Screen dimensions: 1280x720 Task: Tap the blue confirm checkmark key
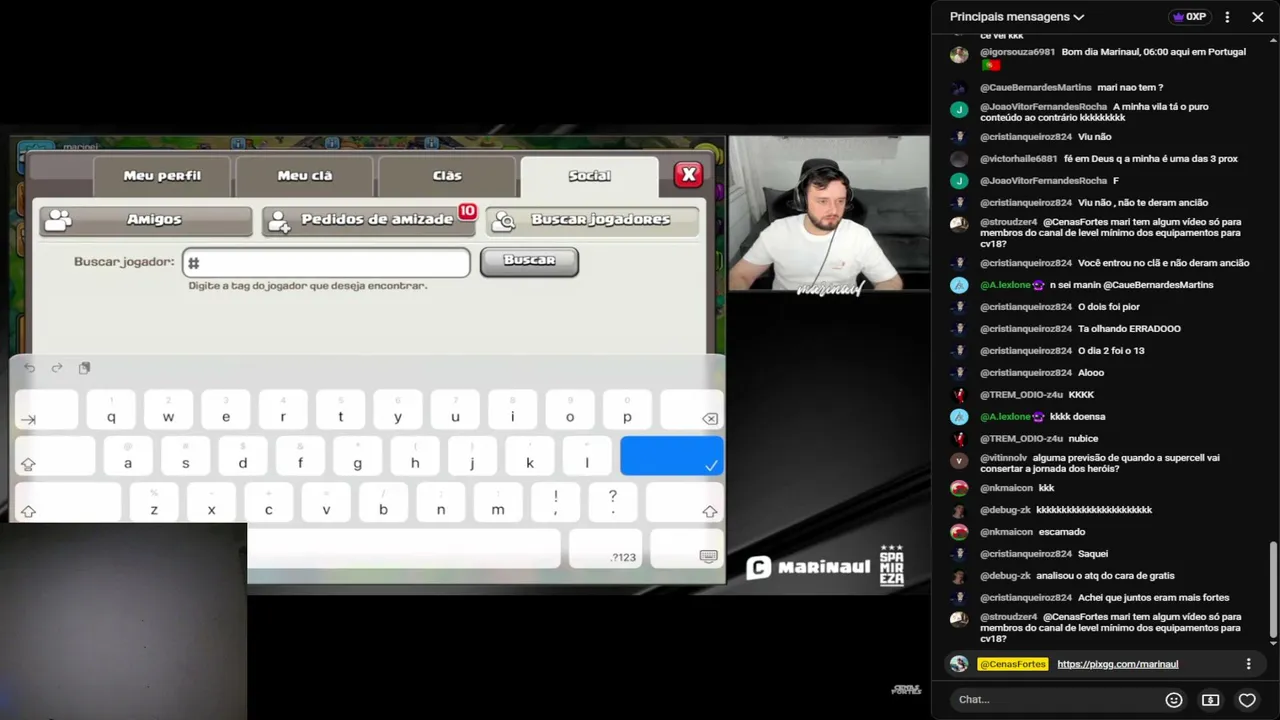click(671, 456)
